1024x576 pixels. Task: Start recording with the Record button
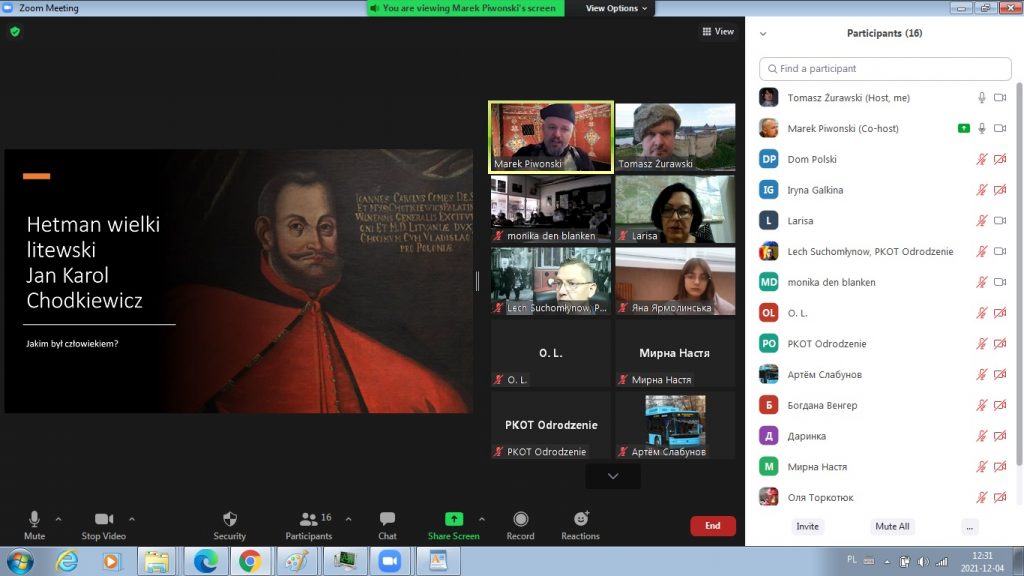520,520
